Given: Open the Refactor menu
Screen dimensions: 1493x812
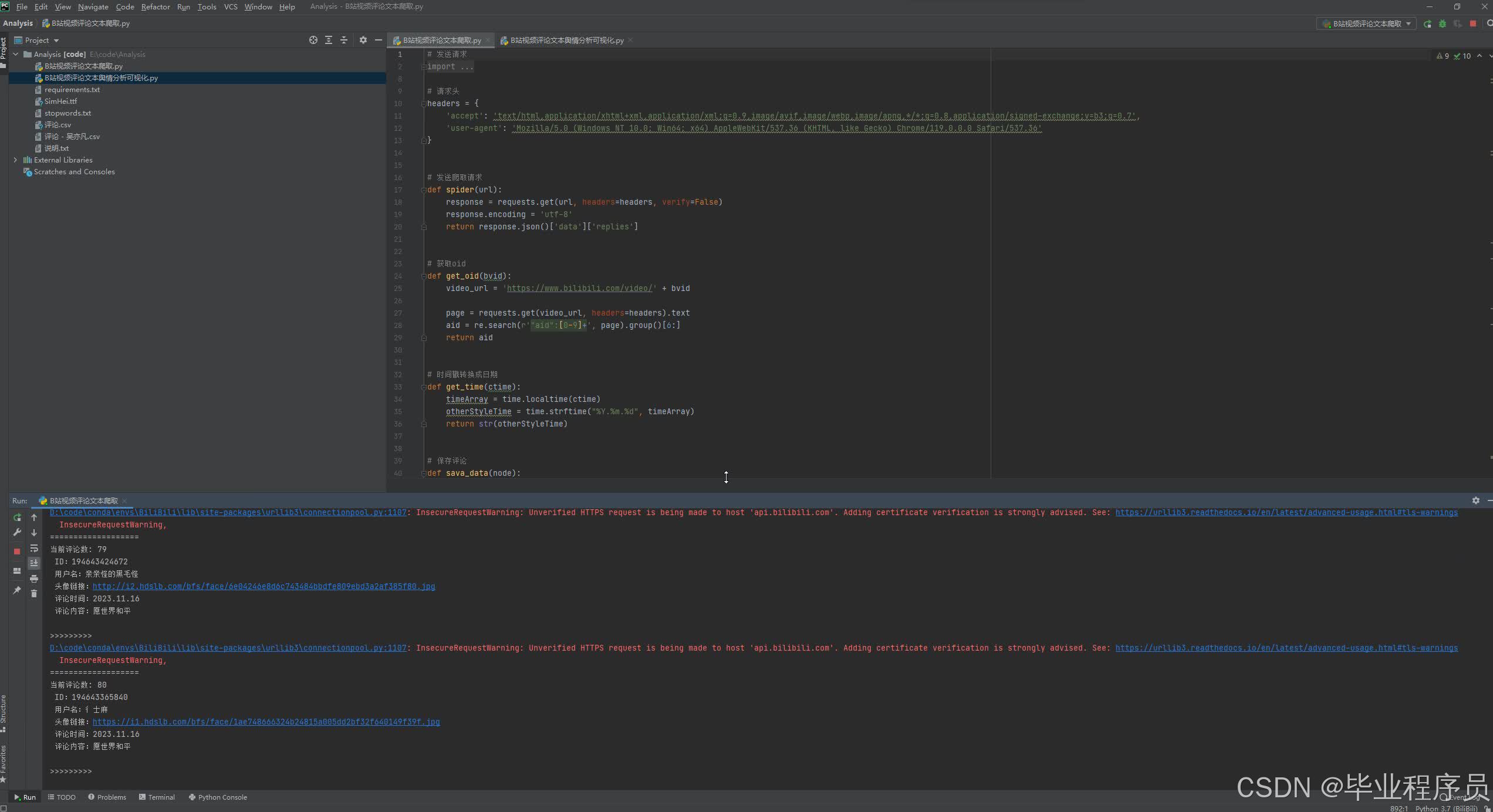Looking at the screenshot, I should (x=156, y=6).
